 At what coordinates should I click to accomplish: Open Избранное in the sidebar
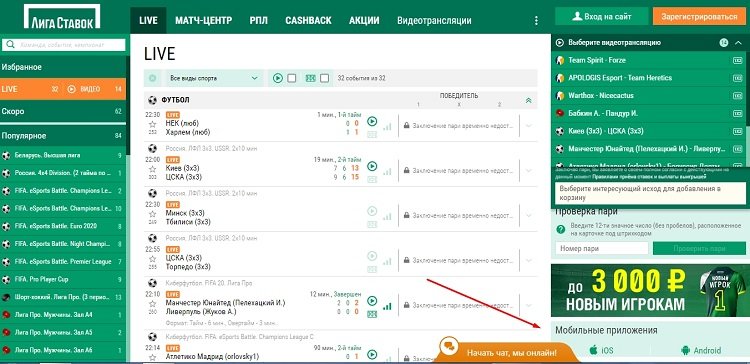[x=63, y=67]
